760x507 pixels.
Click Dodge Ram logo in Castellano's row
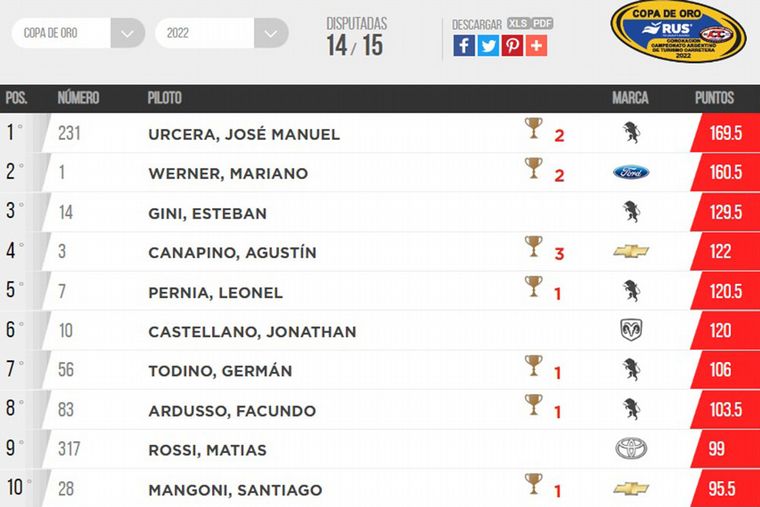pyautogui.click(x=631, y=331)
